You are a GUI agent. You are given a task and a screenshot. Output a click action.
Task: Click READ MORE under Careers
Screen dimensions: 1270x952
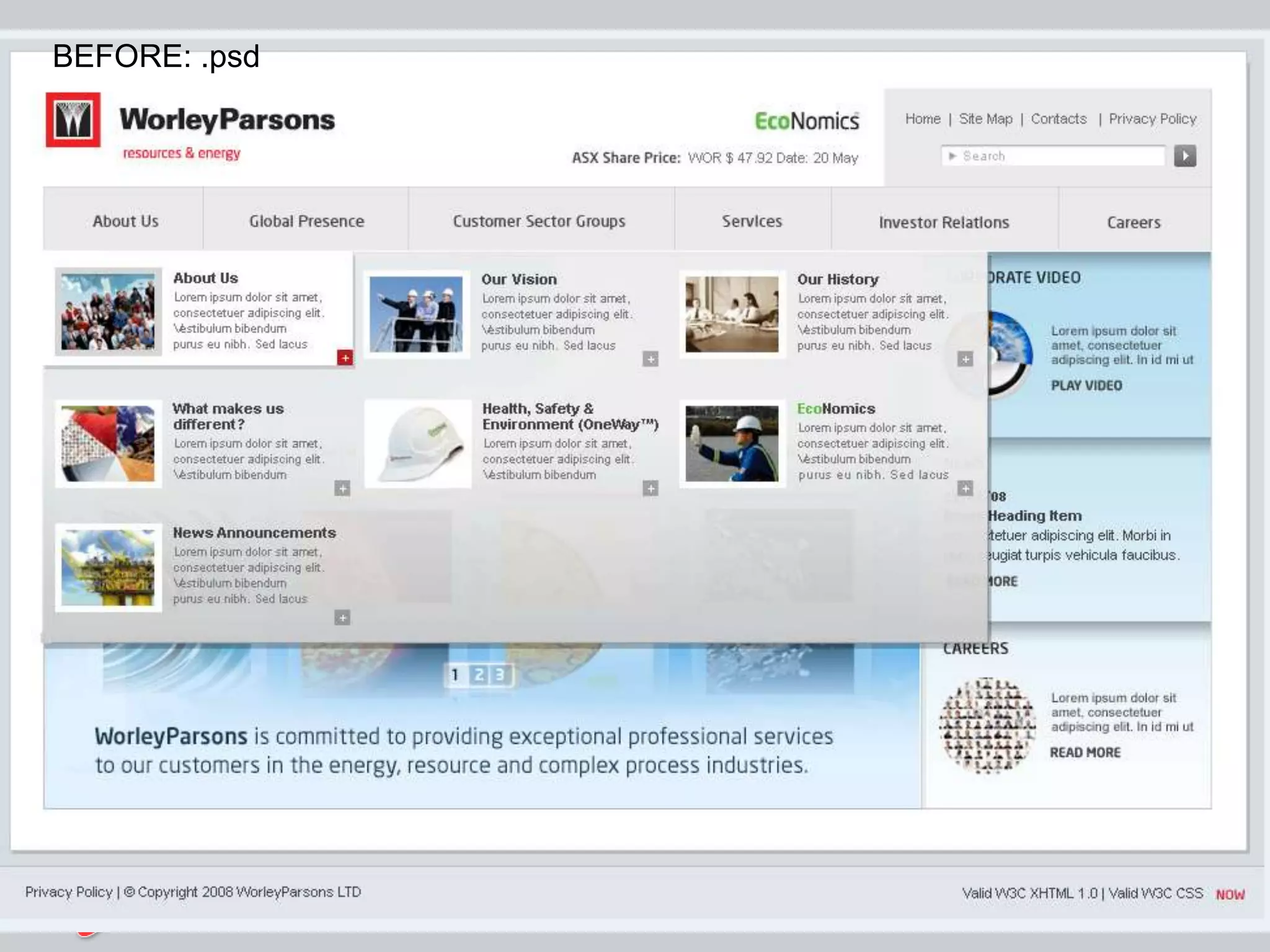1085,752
